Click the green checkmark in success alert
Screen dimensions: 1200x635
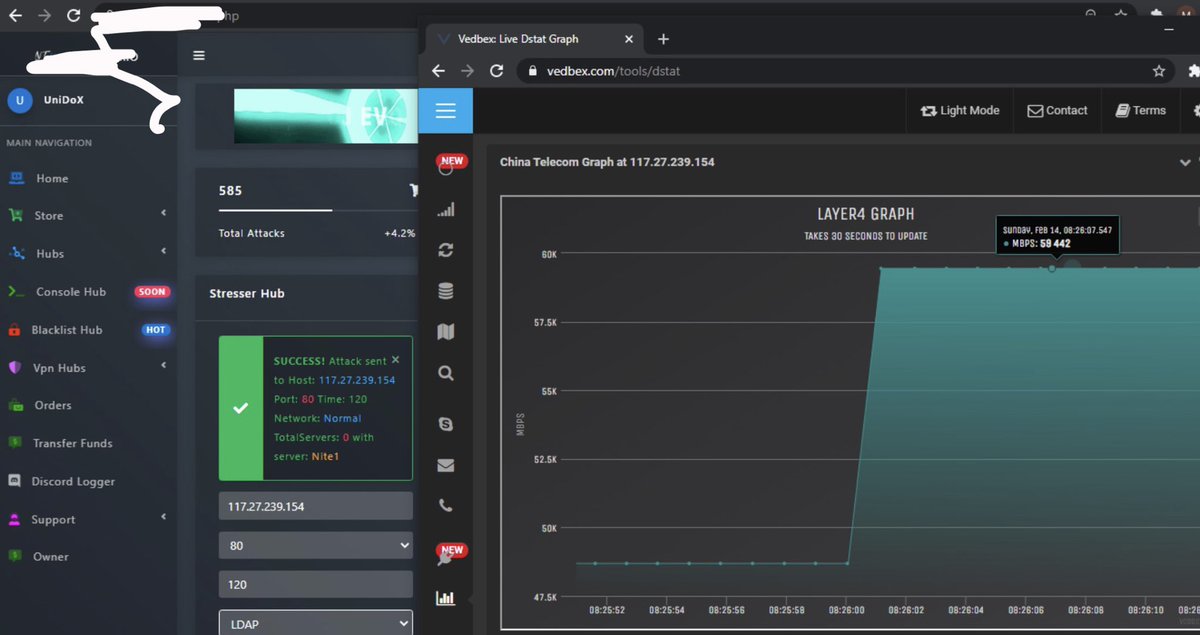click(241, 408)
